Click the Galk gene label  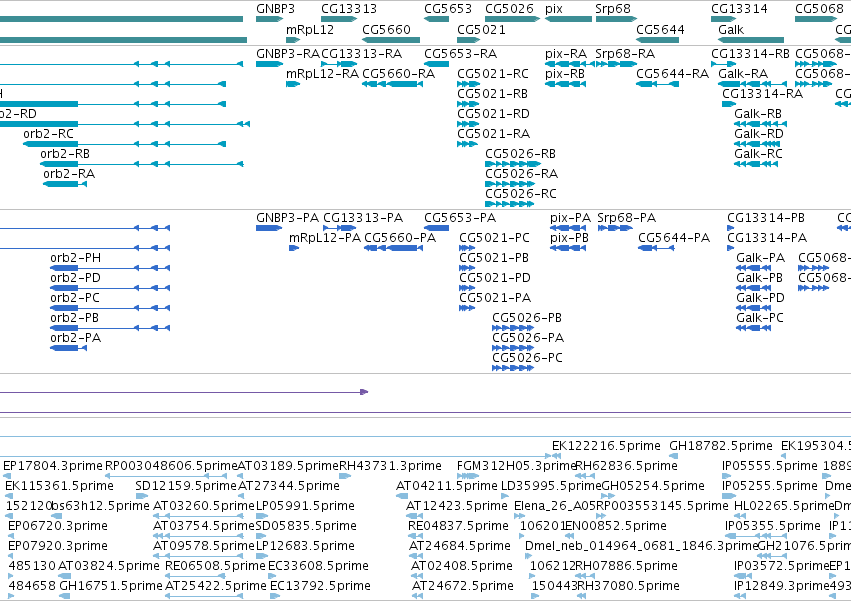tap(731, 29)
